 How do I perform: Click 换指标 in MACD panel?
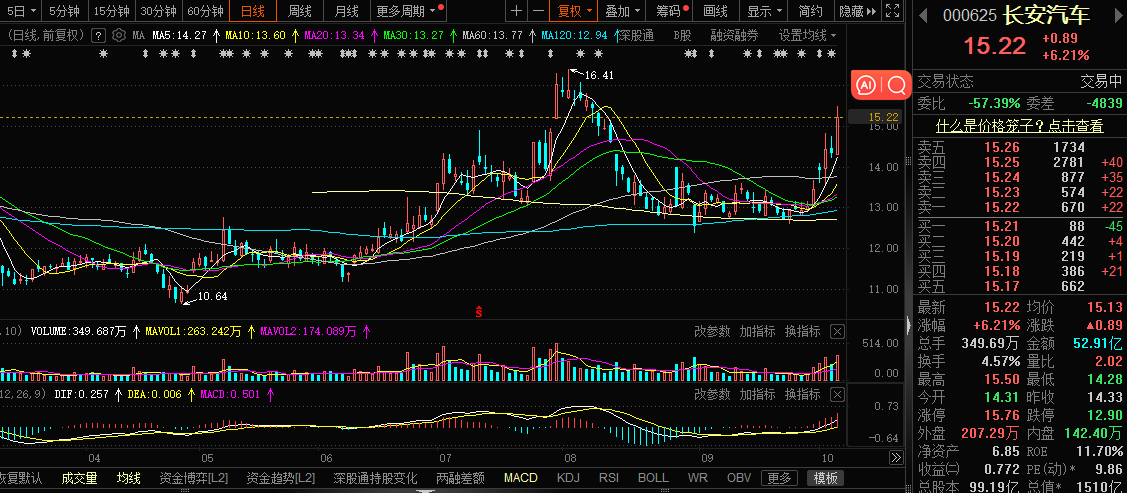pyautogui.click(x=802, y=394)
